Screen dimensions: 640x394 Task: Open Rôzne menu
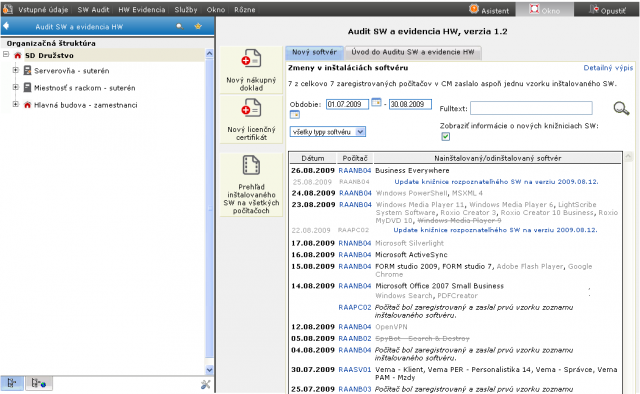click(244, 9)
